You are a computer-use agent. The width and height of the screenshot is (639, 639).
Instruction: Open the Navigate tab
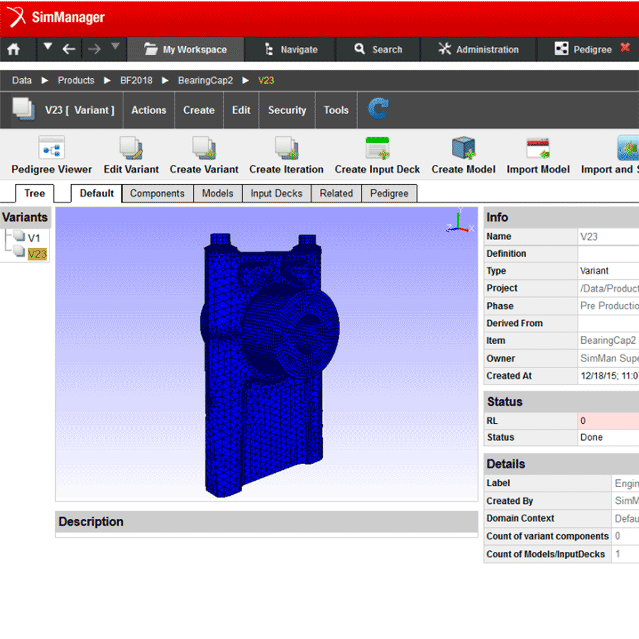coord(291,49)
